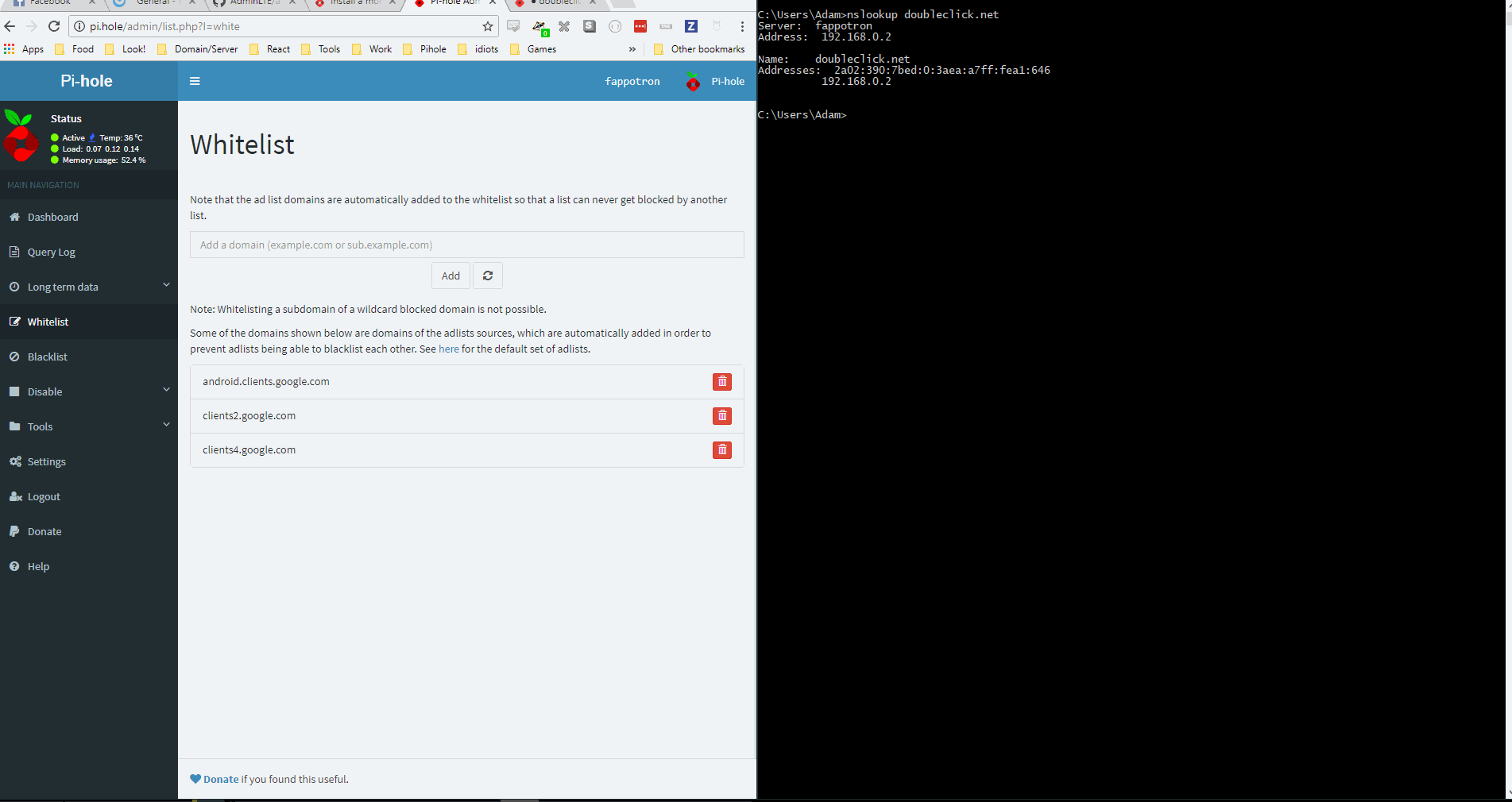Open the Food bookmarks folder

(x=74, y=49)
